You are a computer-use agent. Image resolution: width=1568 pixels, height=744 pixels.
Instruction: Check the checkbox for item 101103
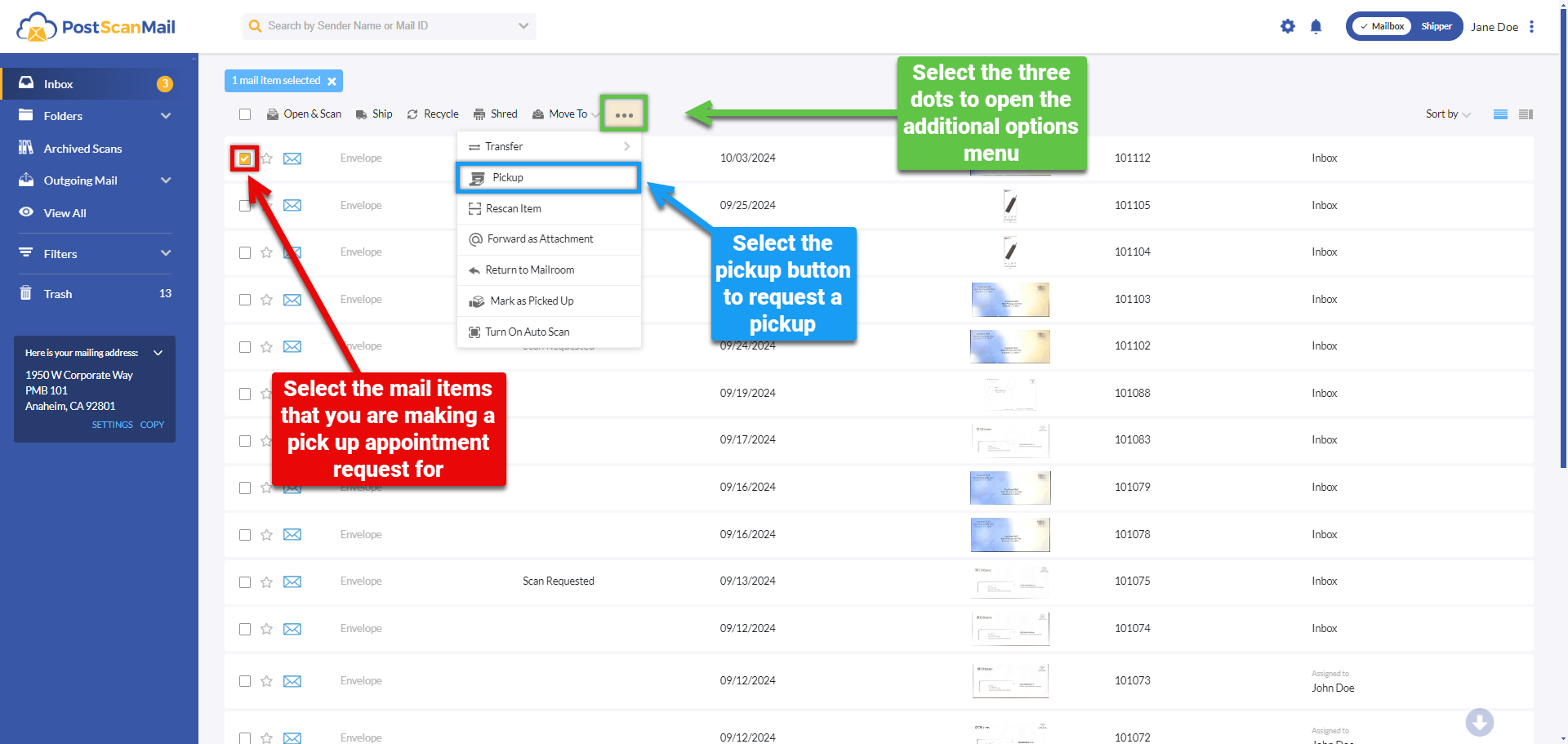[x=245, y=300]
